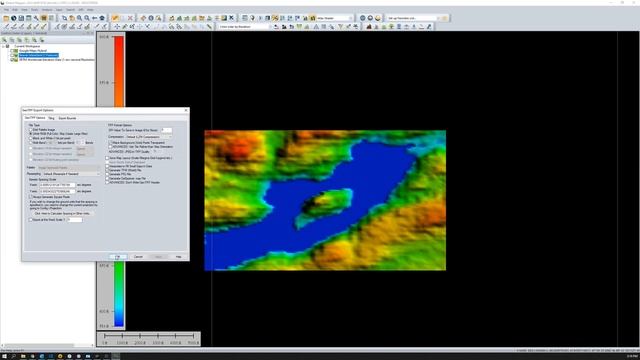Viewport: 640px width, 360px height.
Task: Open the Shader dropdown in the toolbar
Action: click(x=334, y=18)
